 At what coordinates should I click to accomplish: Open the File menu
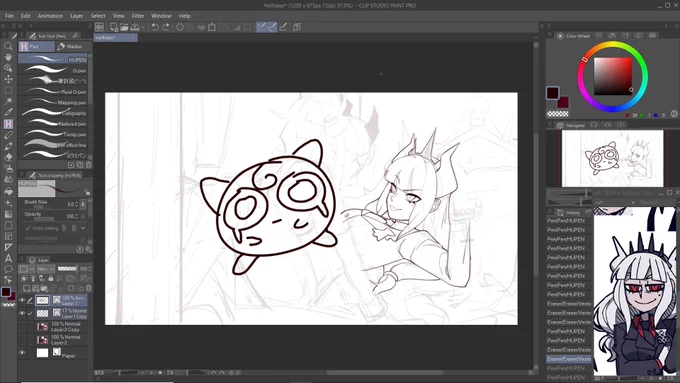[x=9, y=16]
